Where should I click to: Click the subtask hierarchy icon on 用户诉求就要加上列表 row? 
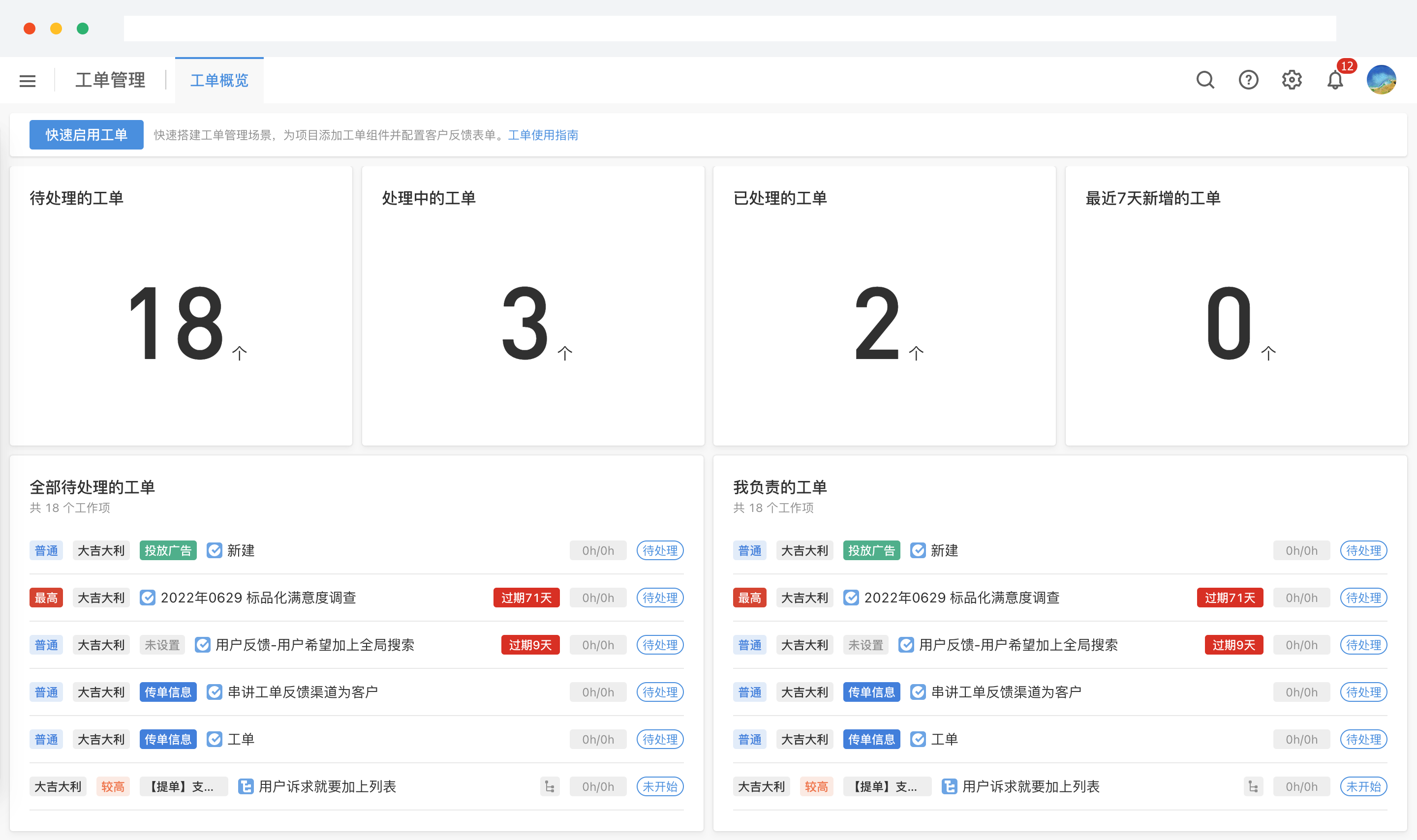point(550,786)
